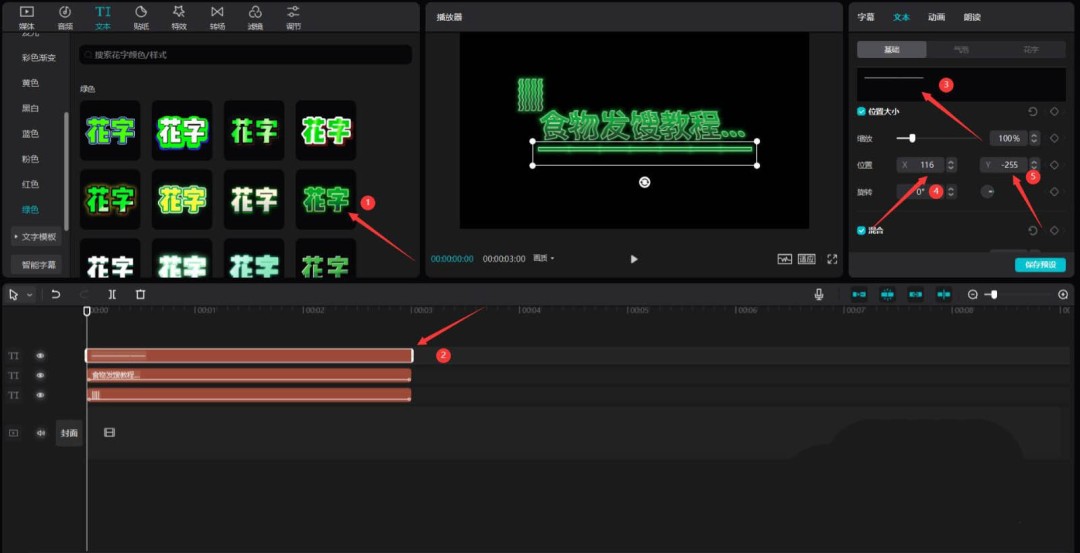The width and height of the screenshot is (1080, 553).
Task: Toggle the 混合 checkbox
Action: (x=862, y=230)
